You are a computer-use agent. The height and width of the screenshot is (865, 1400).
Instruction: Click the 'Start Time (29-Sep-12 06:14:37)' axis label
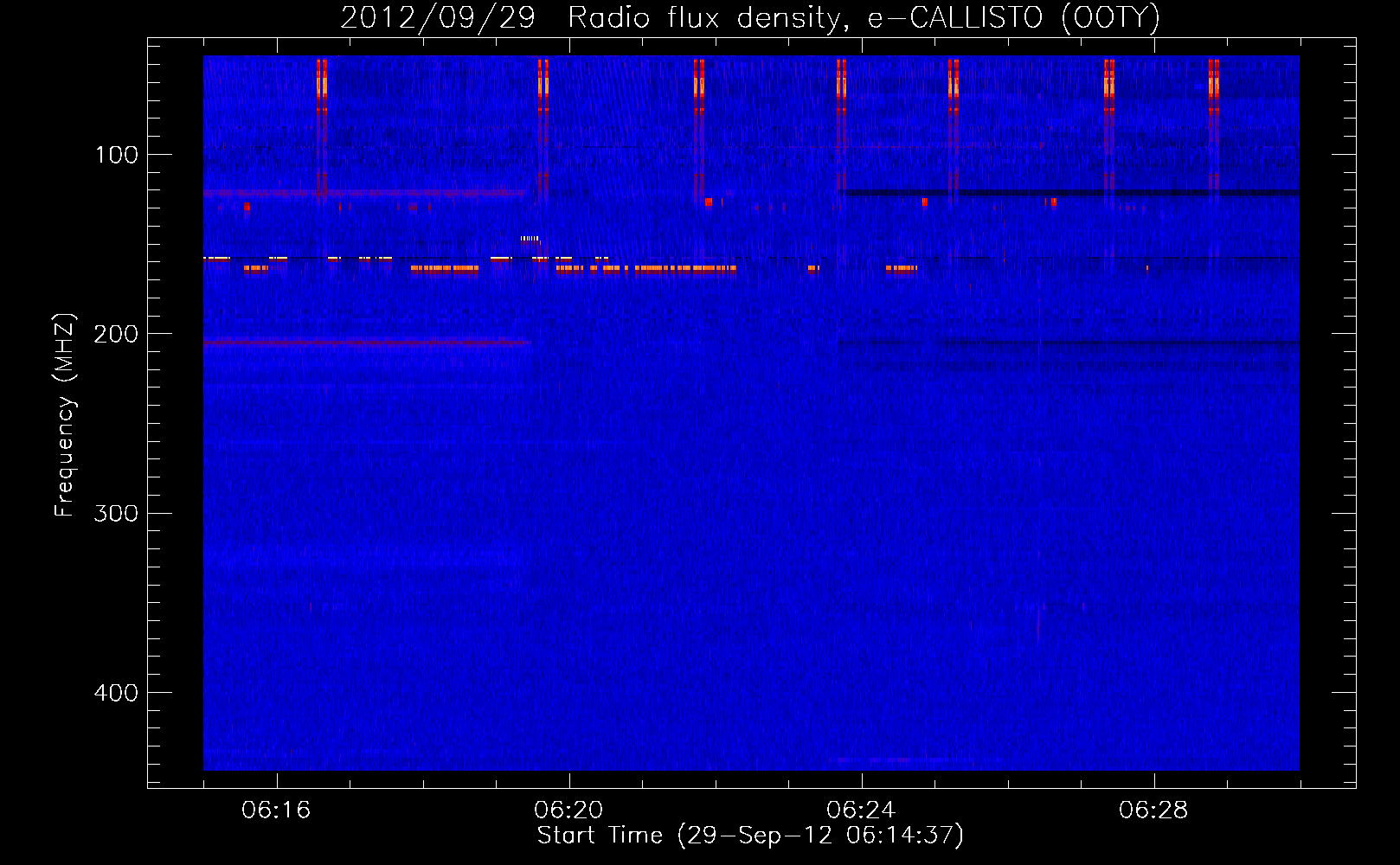point(750,836)
